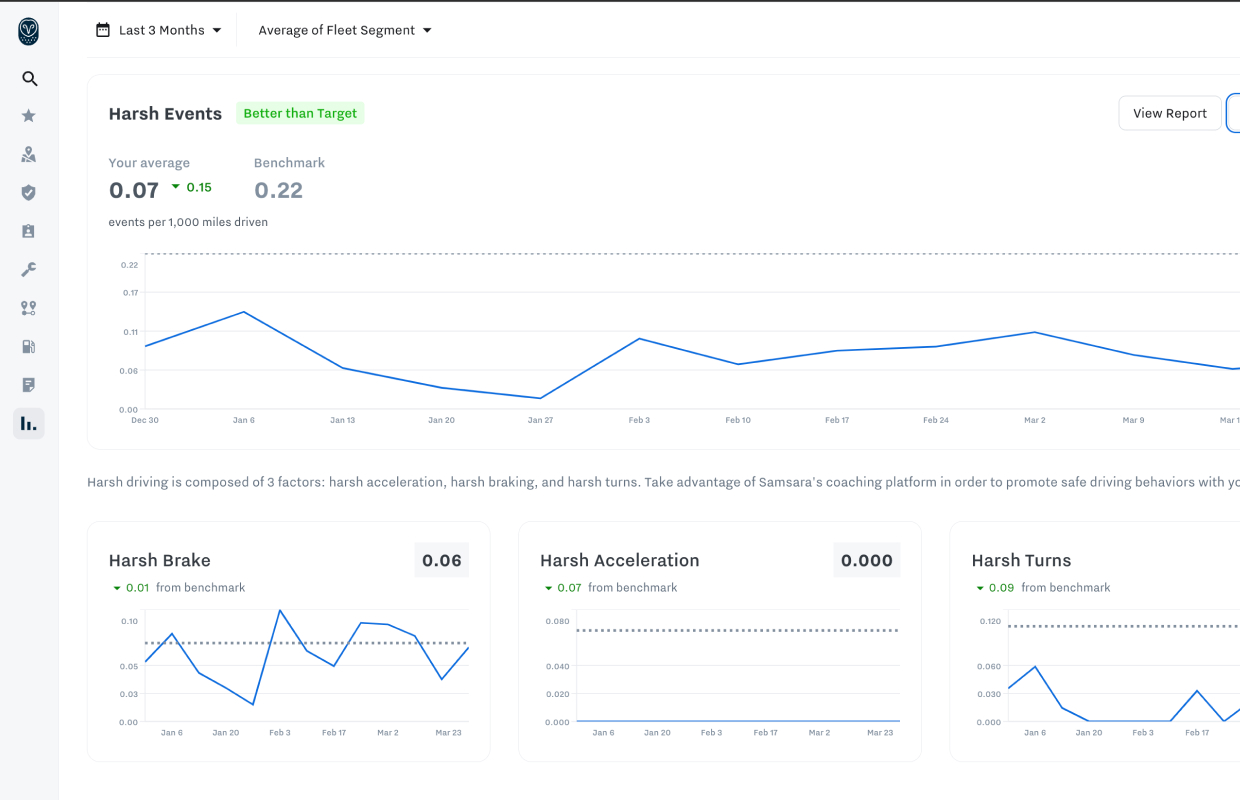This screenshot has width=1240, height=800.
Task: Open the documents note icon
Action: [29, 385]
